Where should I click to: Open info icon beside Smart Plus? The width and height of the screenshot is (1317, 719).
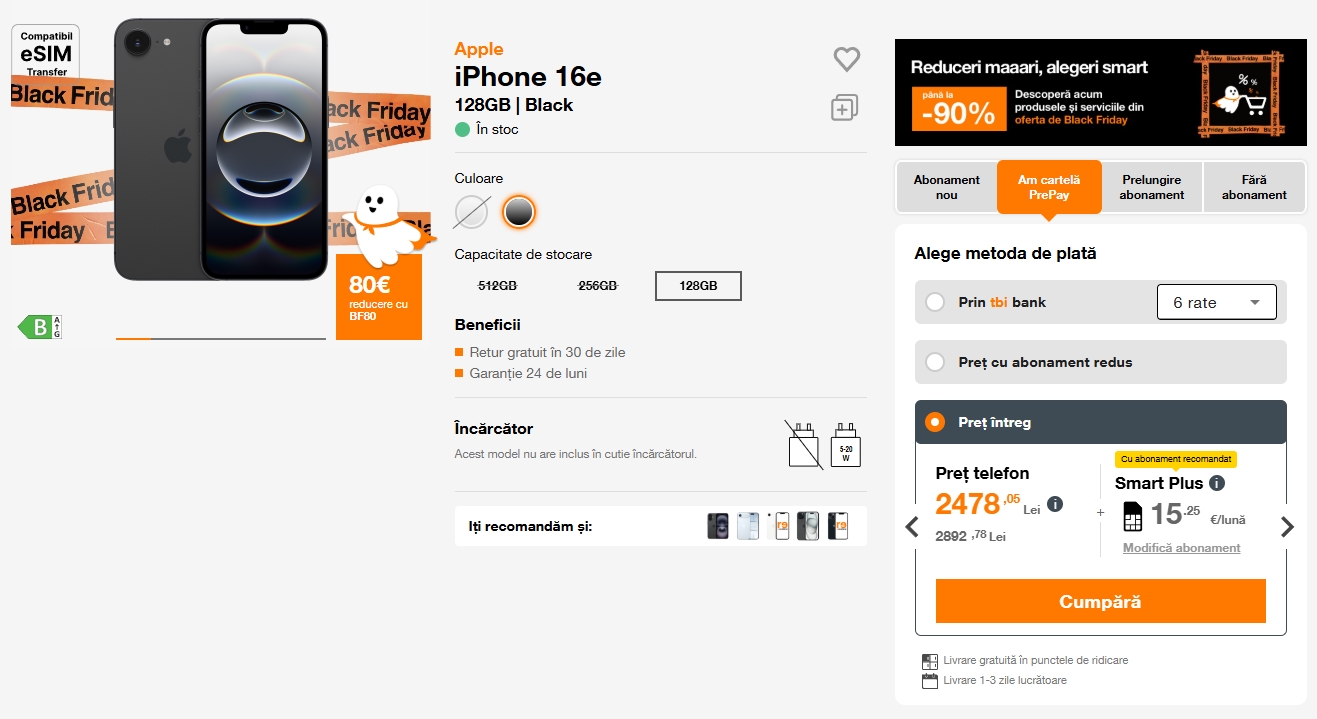pyautogui.click(x=1217, y=483)
